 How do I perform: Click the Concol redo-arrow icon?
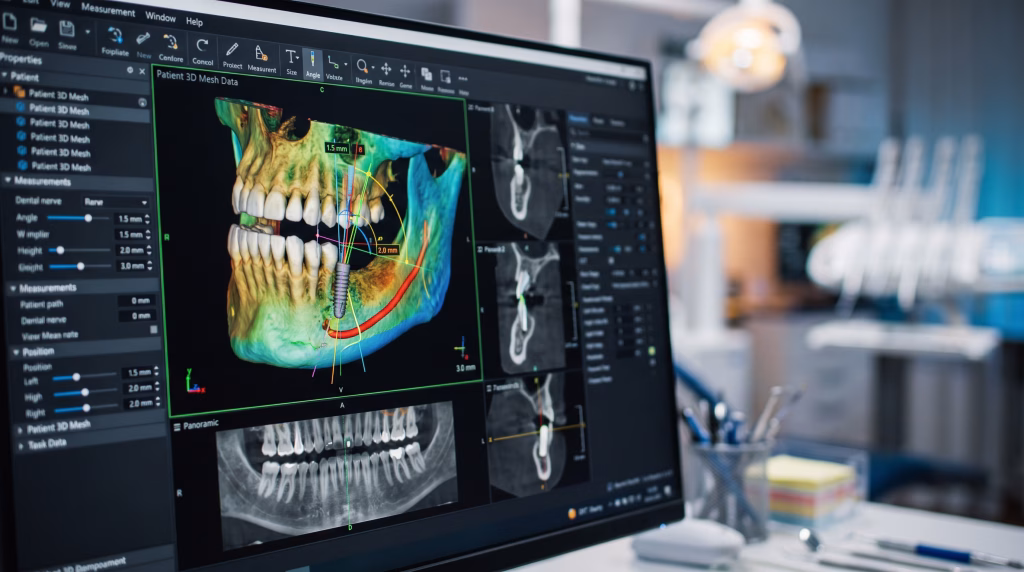[202, 46]
